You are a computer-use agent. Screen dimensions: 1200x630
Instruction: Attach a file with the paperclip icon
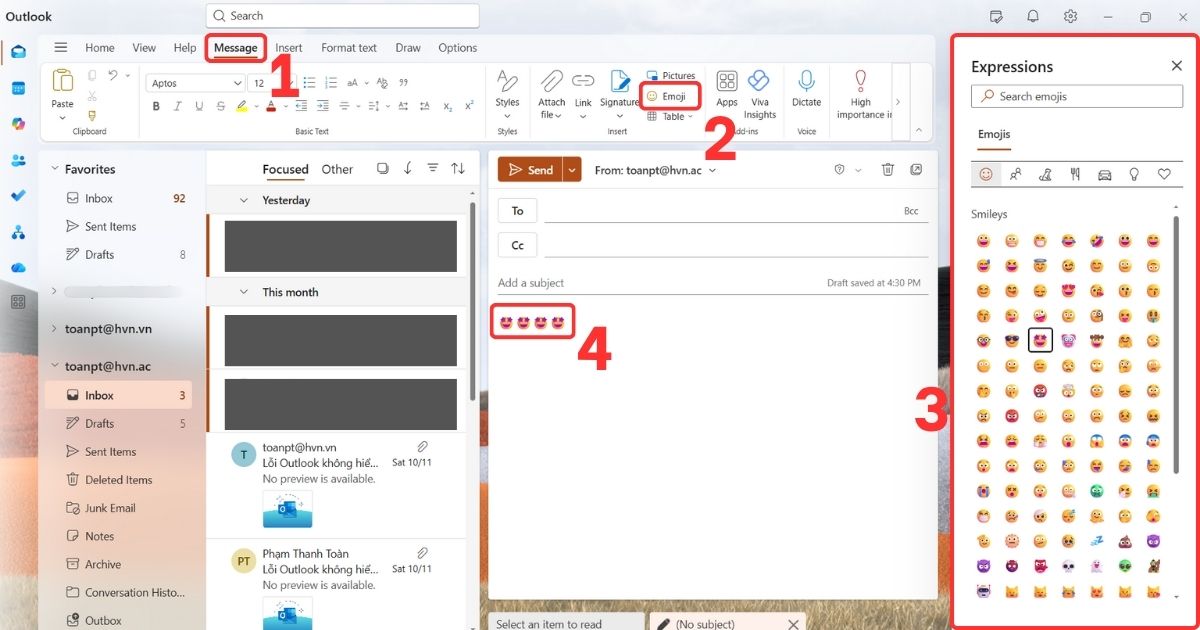(x=551, y=90)
